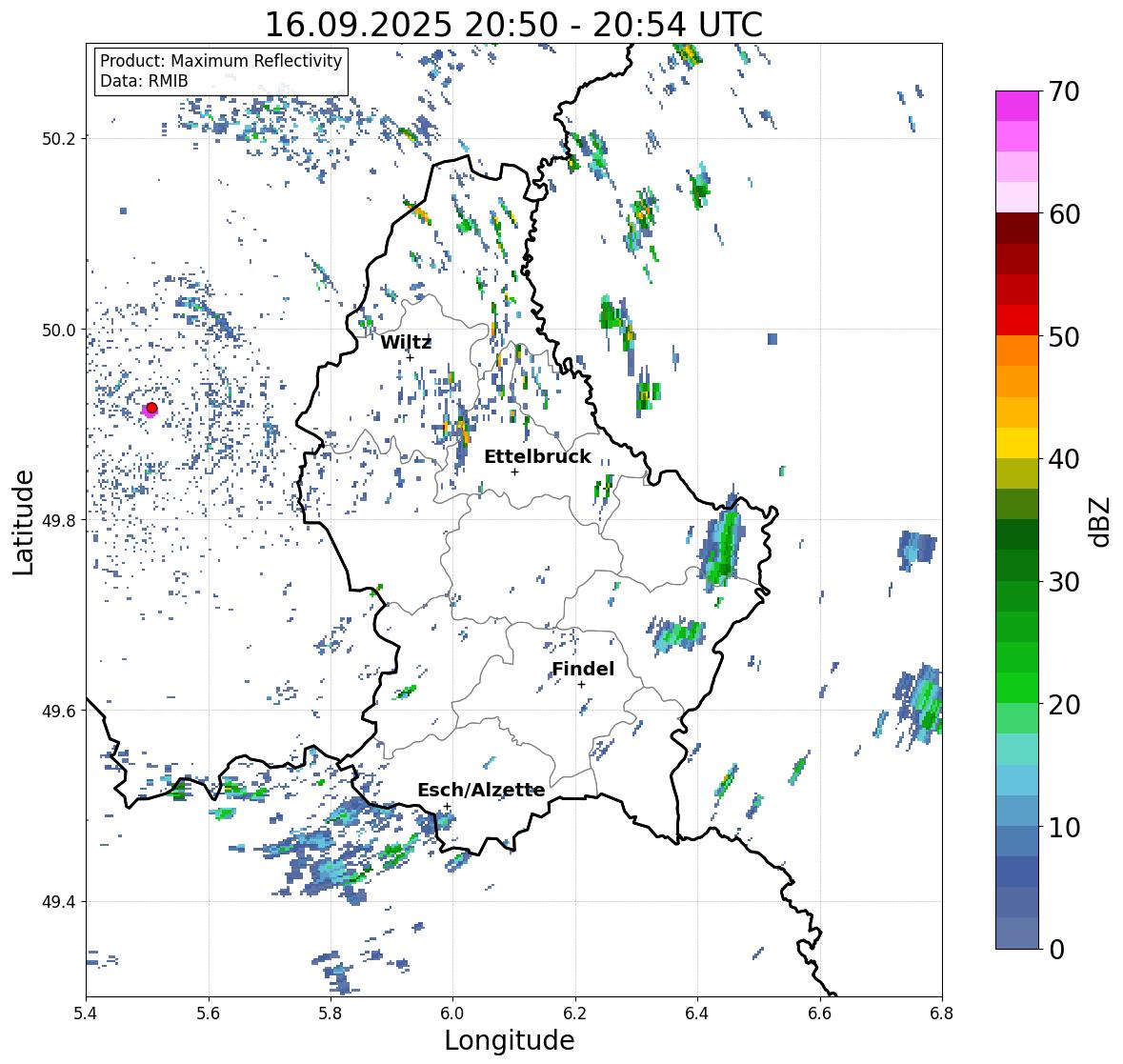This screenshot has height=1064, width=1123.
Task: Click the Esch/Alzette city label
Action: (481, 790)
